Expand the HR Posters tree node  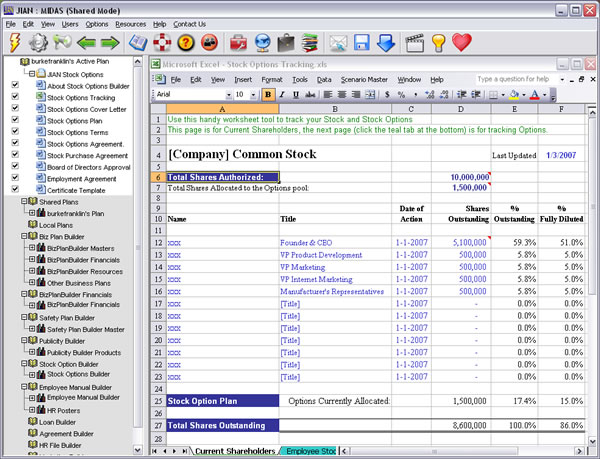coord(32,410)
